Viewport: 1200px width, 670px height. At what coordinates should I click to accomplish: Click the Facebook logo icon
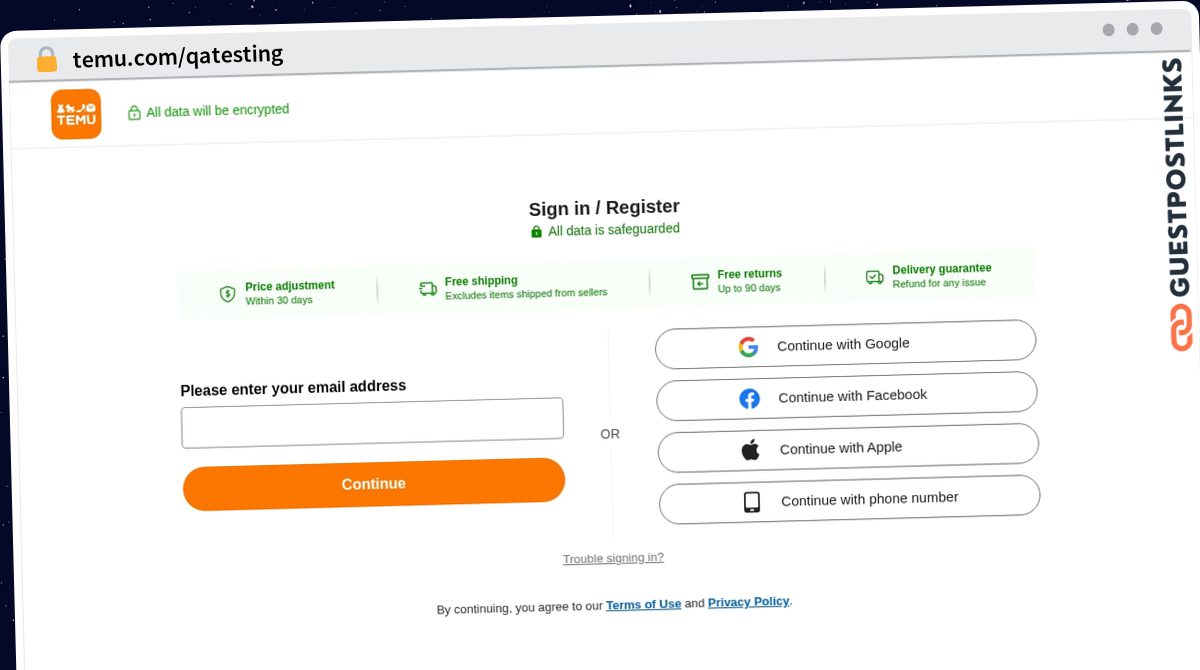pyautogui.click(x=749, y=399)
